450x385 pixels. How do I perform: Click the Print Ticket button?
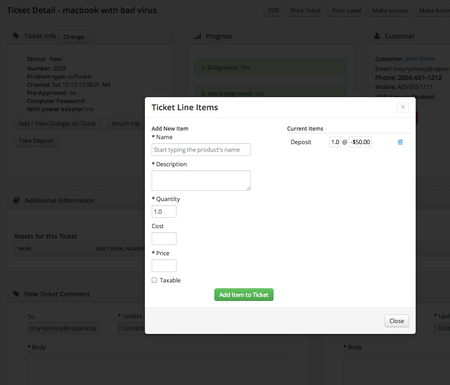click(305, 11)
